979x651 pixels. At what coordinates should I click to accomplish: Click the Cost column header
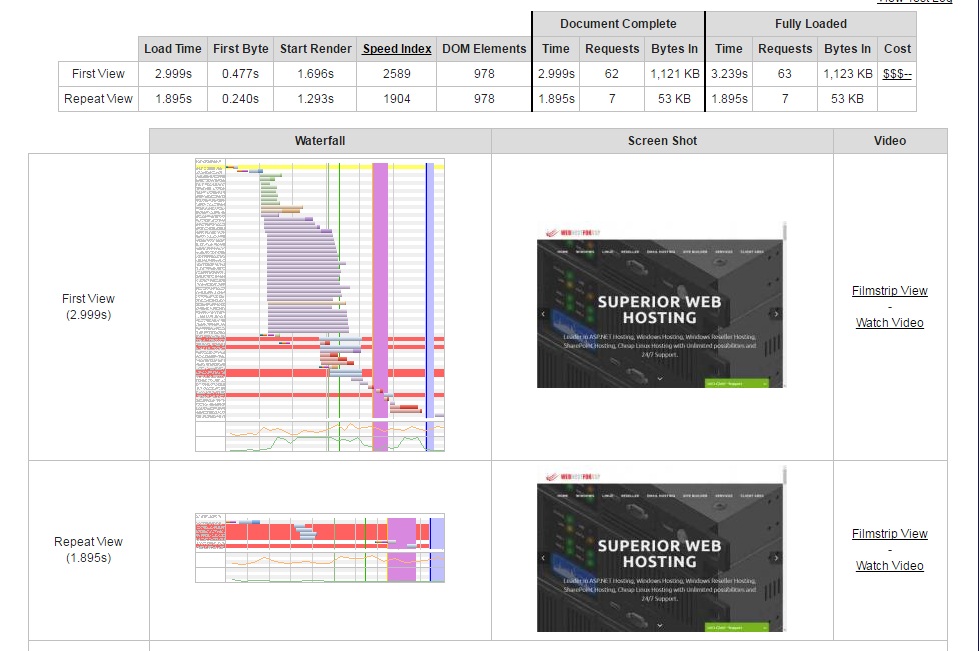897,49
